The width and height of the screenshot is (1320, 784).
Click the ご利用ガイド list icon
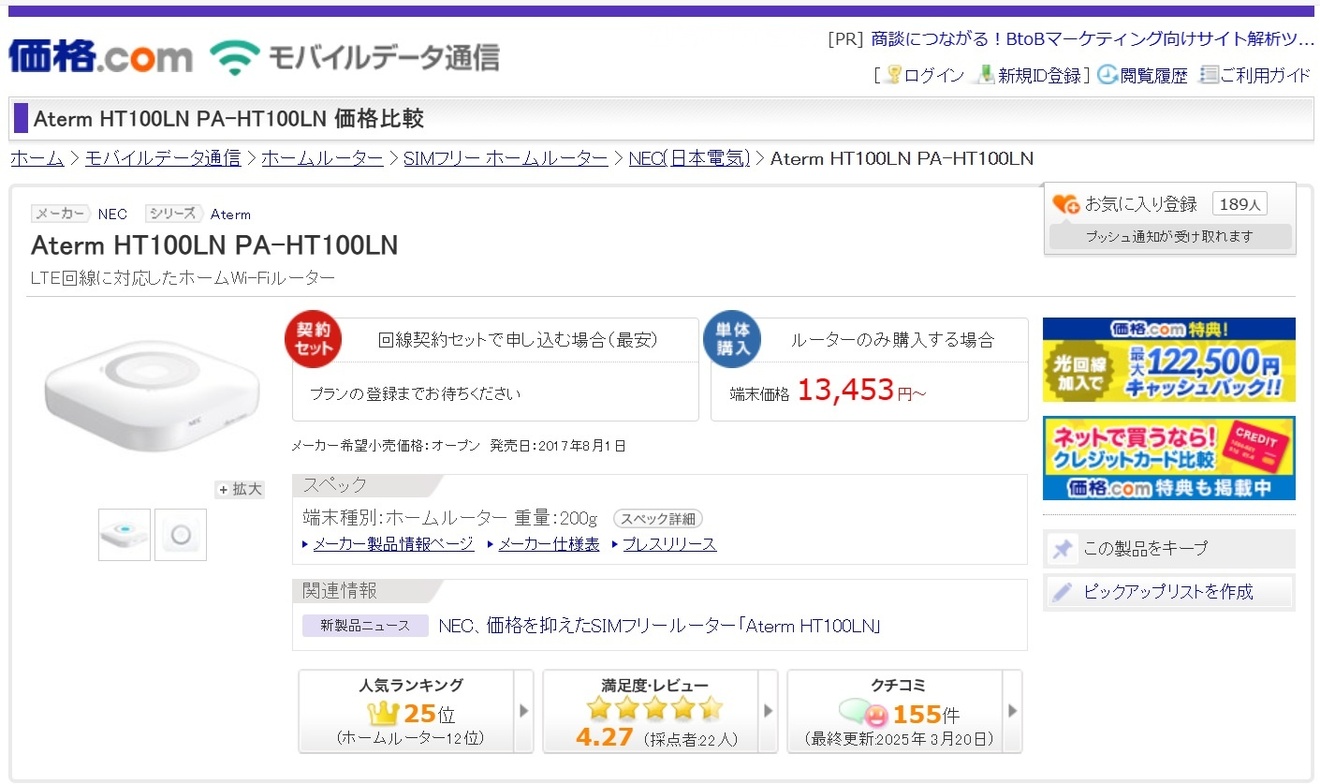(x=1209, y=75)
